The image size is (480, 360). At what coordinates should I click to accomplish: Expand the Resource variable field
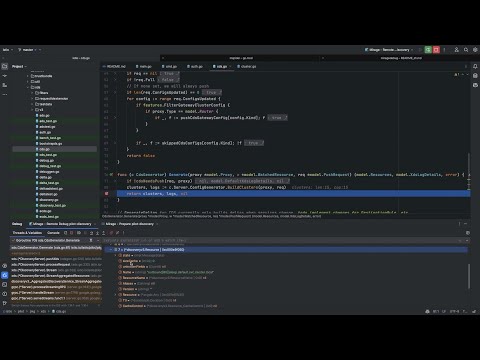pyautogui.click(x=116, y=295)
